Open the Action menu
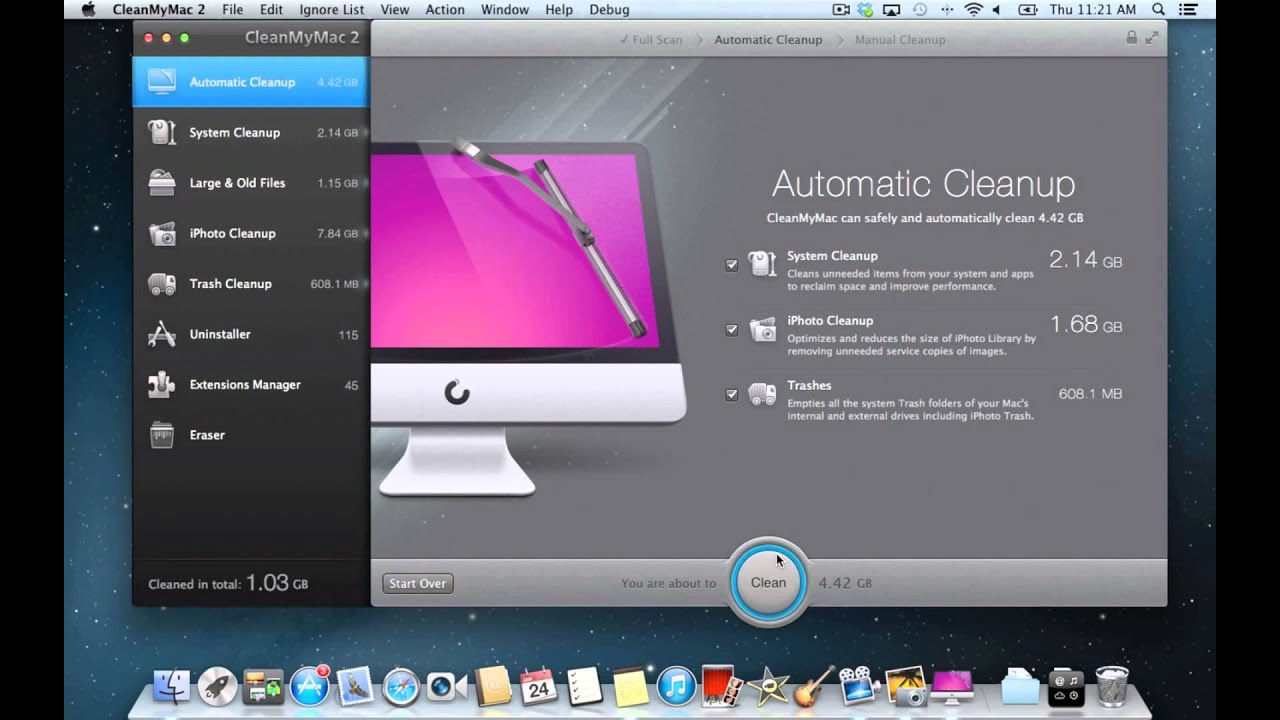Screen dimensions: 1280x720 tap(445, 10)
